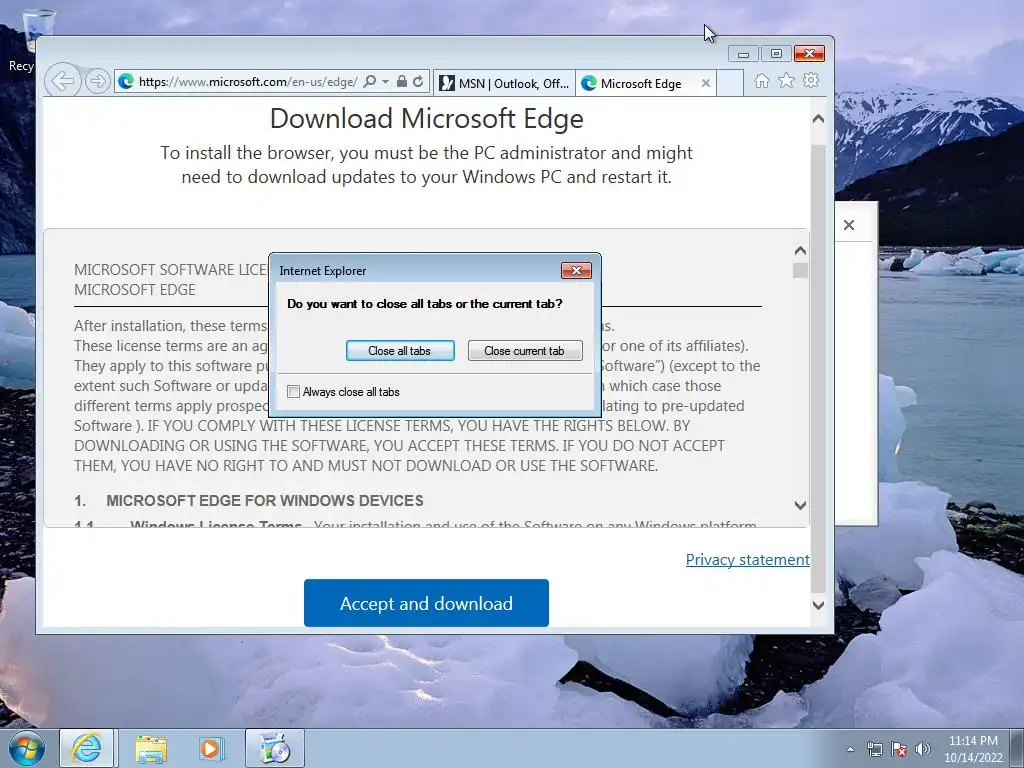Click the Show desktop strip
The height and width of the screenshot is (768, 1024).
coord(1017,748)
